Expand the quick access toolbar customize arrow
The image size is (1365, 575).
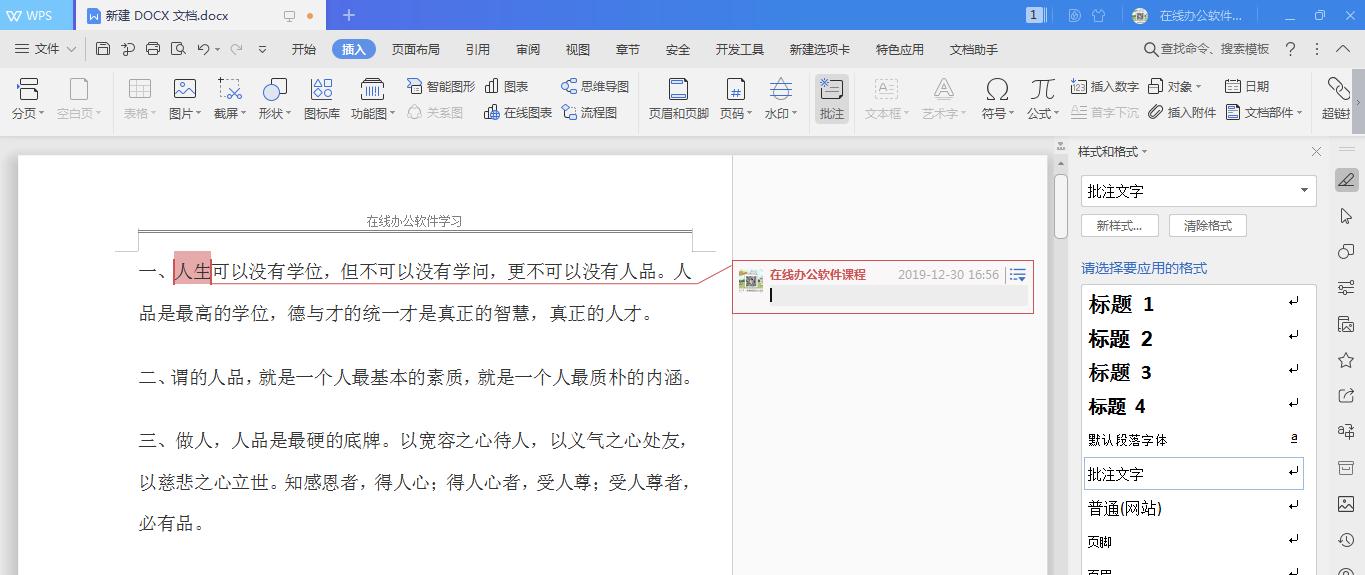coord(263,49)
